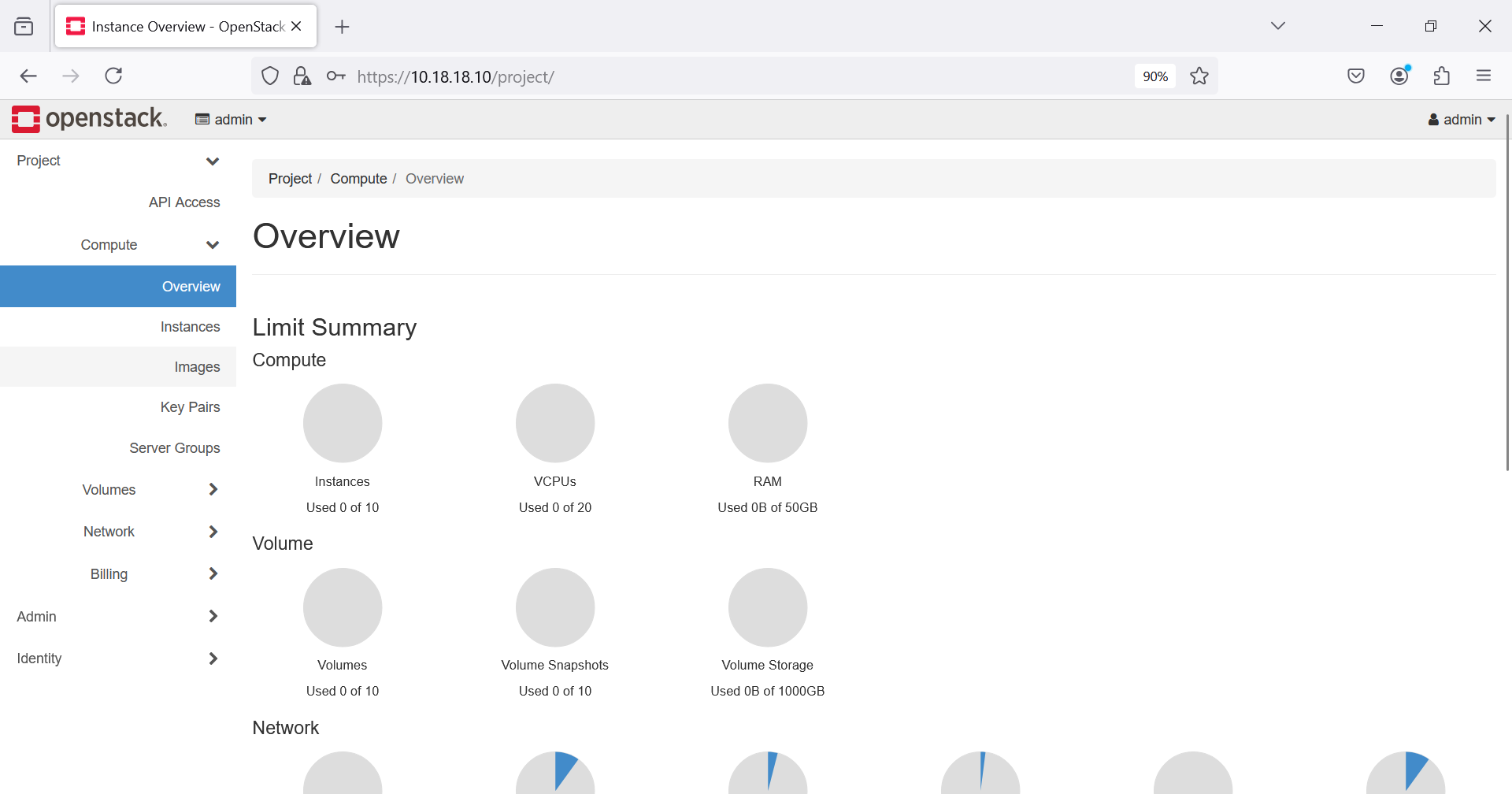
Task: Go back with the browser back arrow
Action: click(x=28, y=76)
